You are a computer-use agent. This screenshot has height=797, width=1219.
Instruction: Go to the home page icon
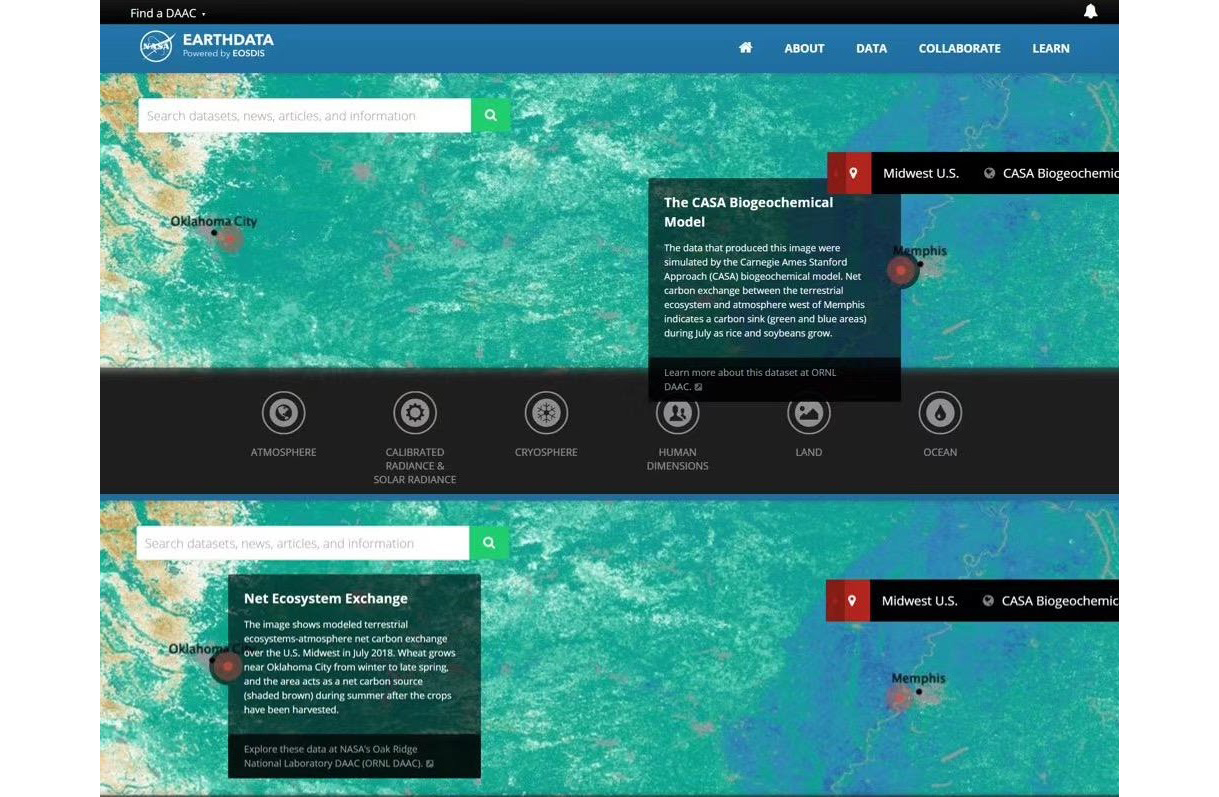[745, 48]
